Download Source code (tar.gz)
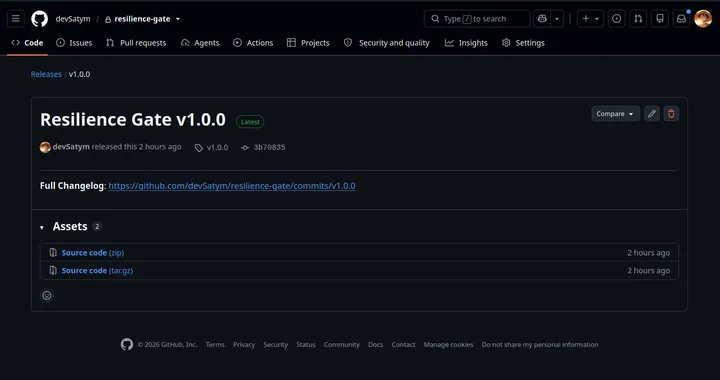 97,271
